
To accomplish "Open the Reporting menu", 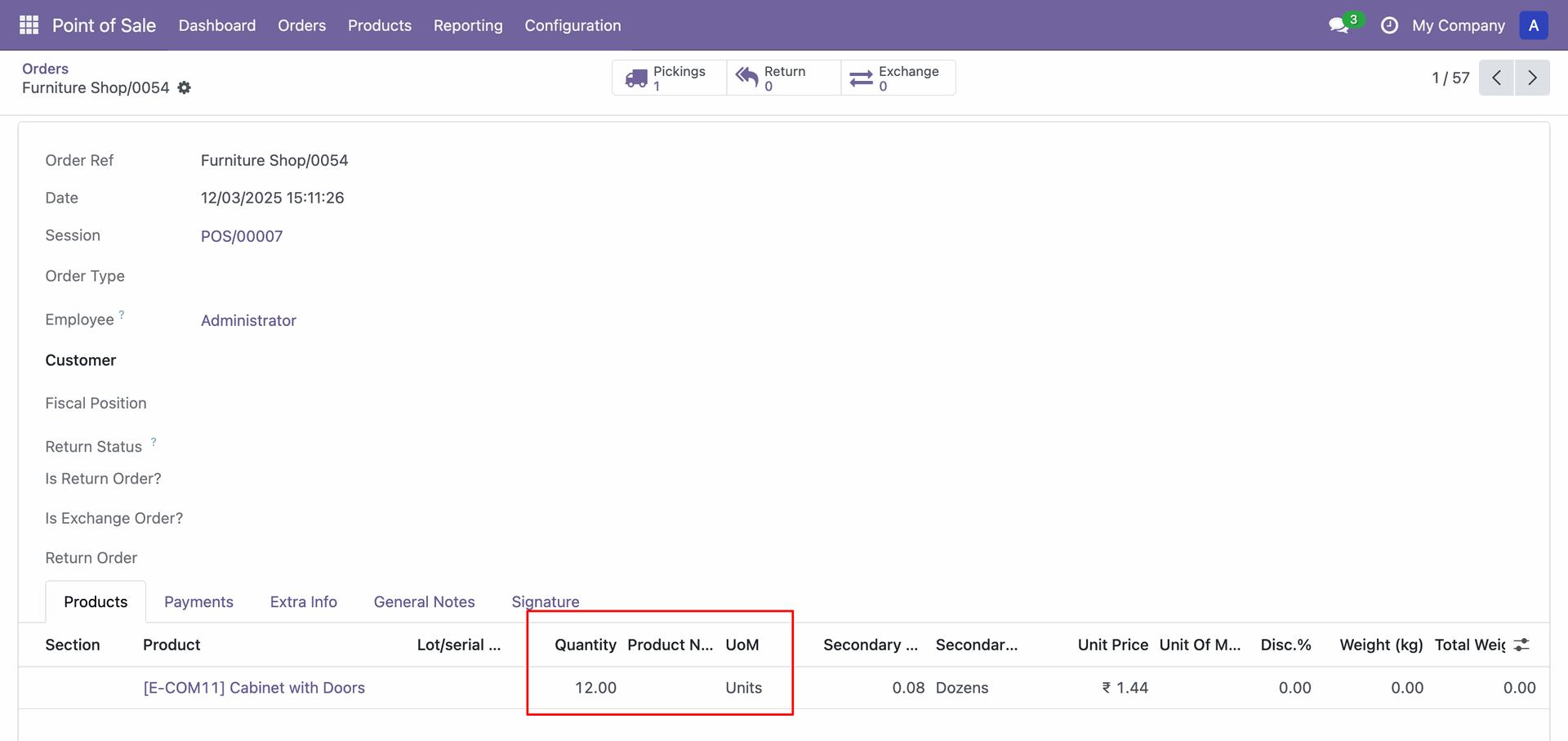I will coord(468,25).
